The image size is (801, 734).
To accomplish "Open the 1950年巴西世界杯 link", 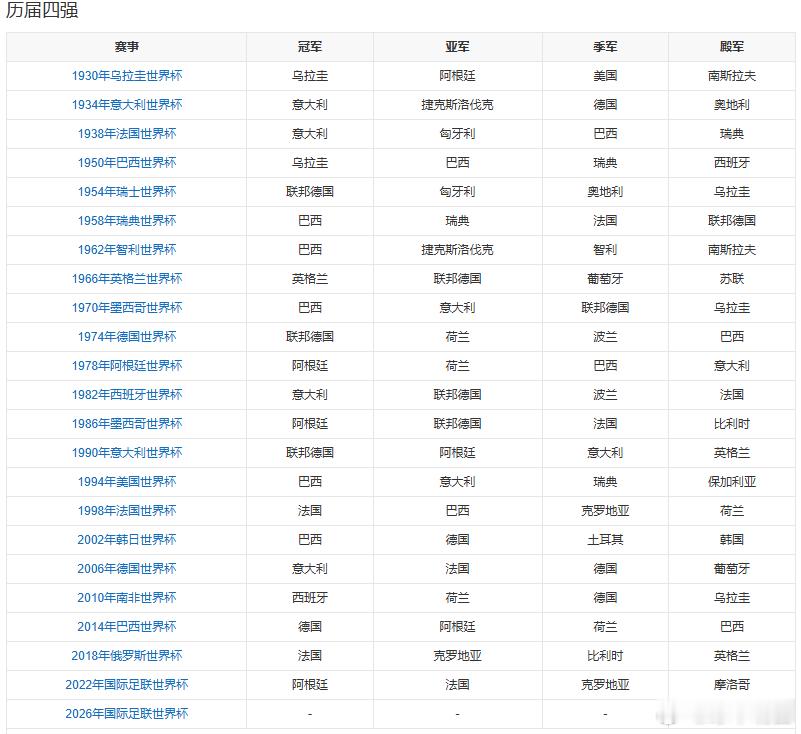I will pos(127,163).
